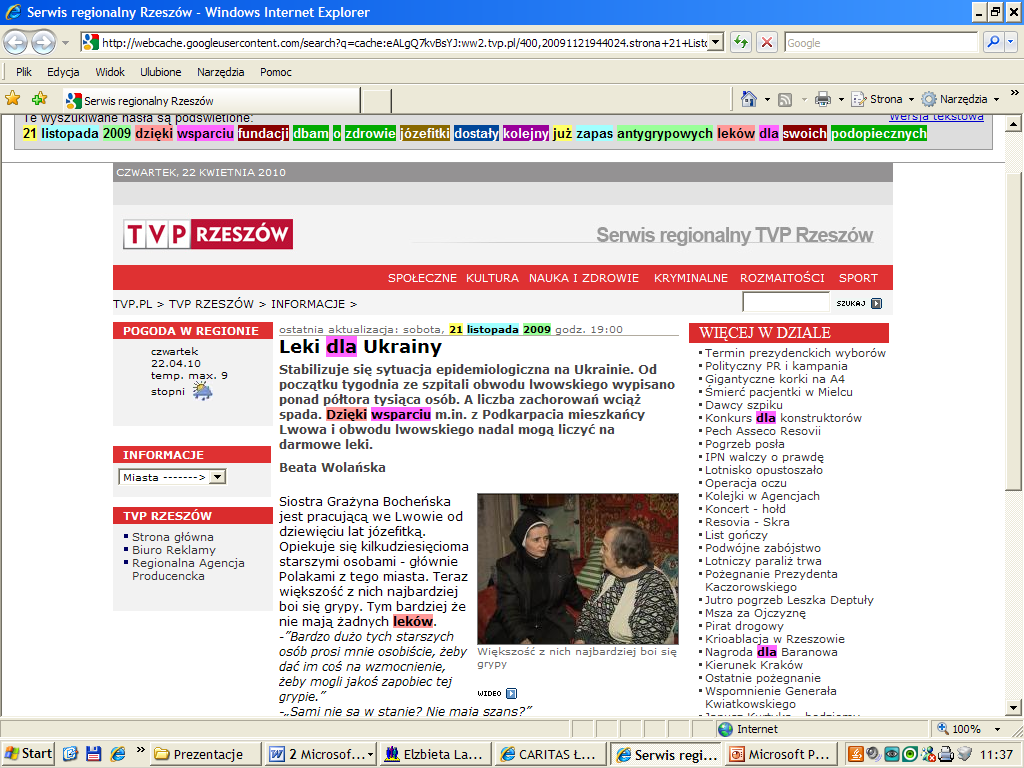The width and height of the screenshot is (1024, 768).
Task: Open the Edycja menu
Action: (63, 72)
